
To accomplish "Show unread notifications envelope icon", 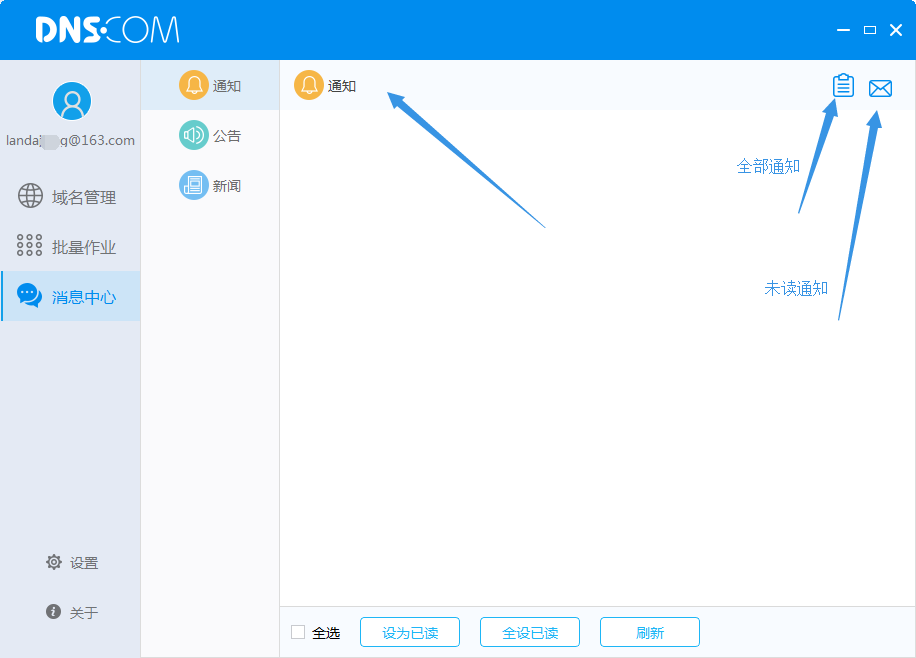I will coord(880,88).
